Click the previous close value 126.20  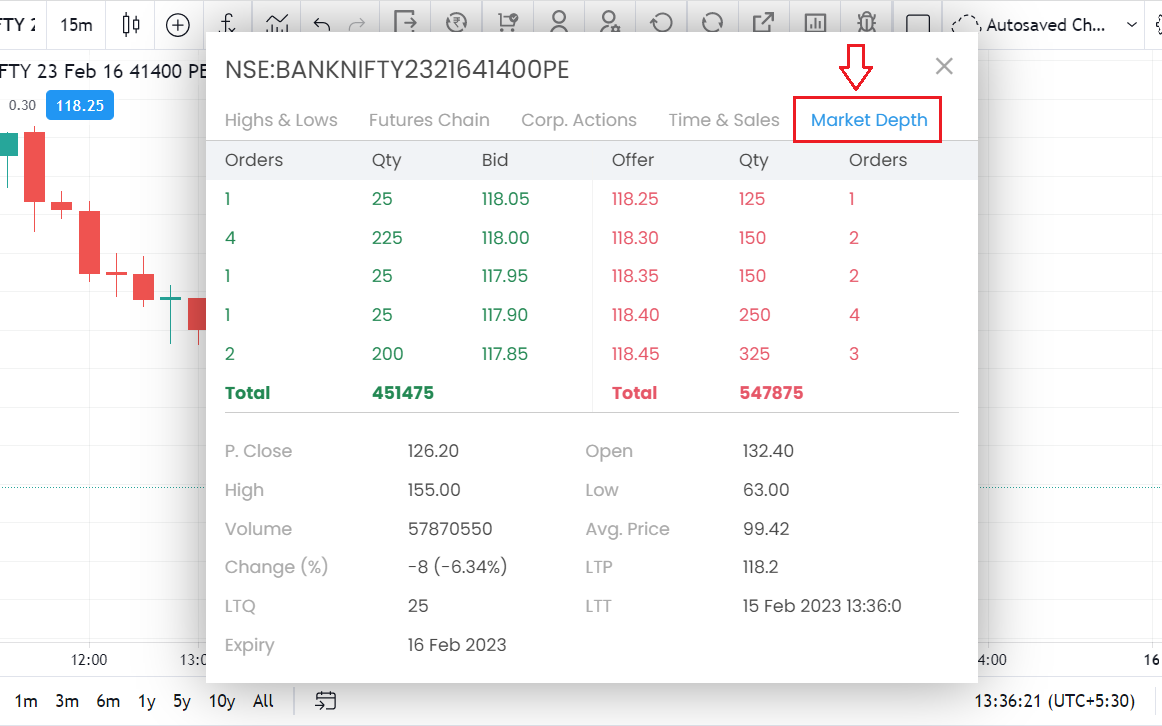coord(433,451)
